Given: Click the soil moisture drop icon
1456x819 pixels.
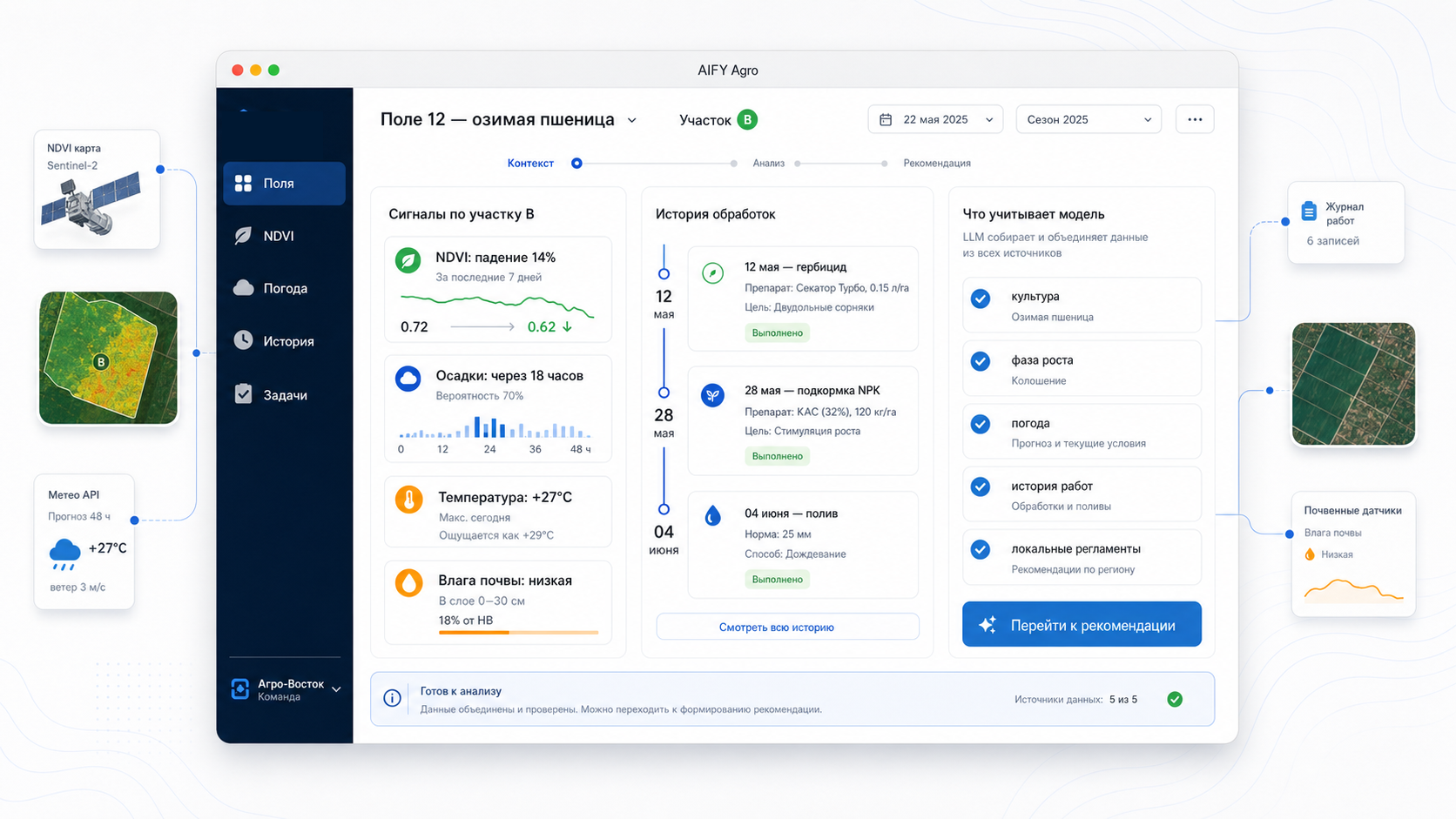Looking at the screenshot, I should tap(408, 582).
